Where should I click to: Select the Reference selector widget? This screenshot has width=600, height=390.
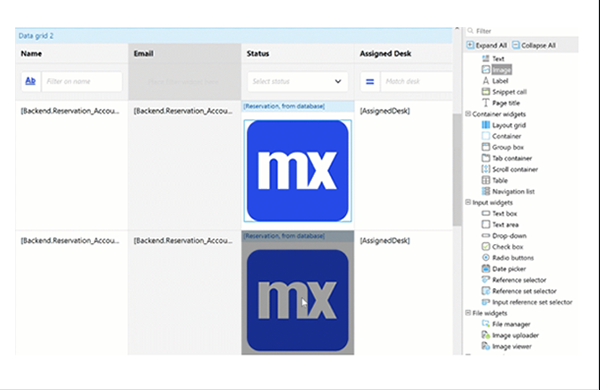point(519,280)
